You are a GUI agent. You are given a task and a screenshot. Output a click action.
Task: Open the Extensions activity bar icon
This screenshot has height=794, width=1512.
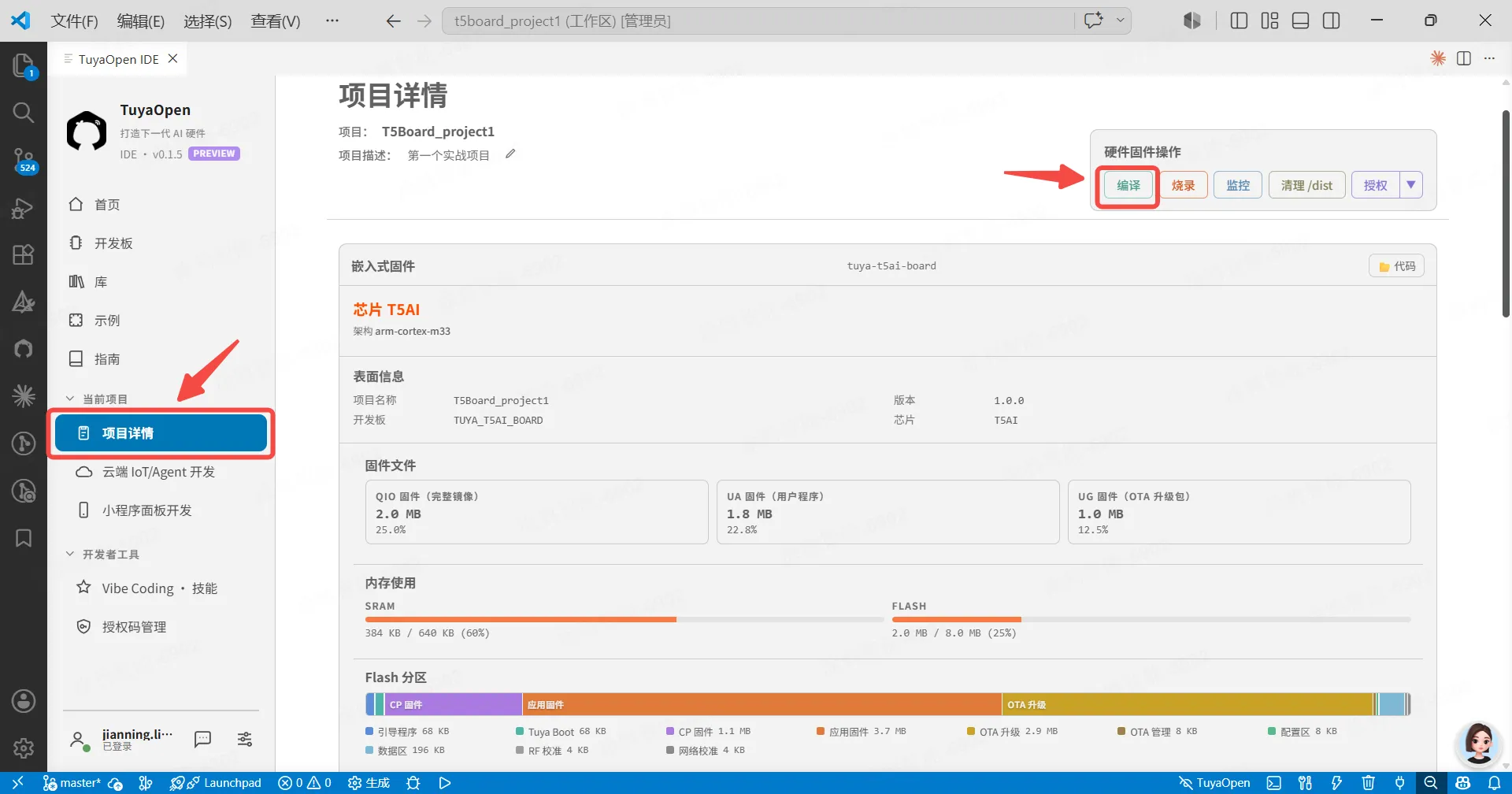pos(24,254)
